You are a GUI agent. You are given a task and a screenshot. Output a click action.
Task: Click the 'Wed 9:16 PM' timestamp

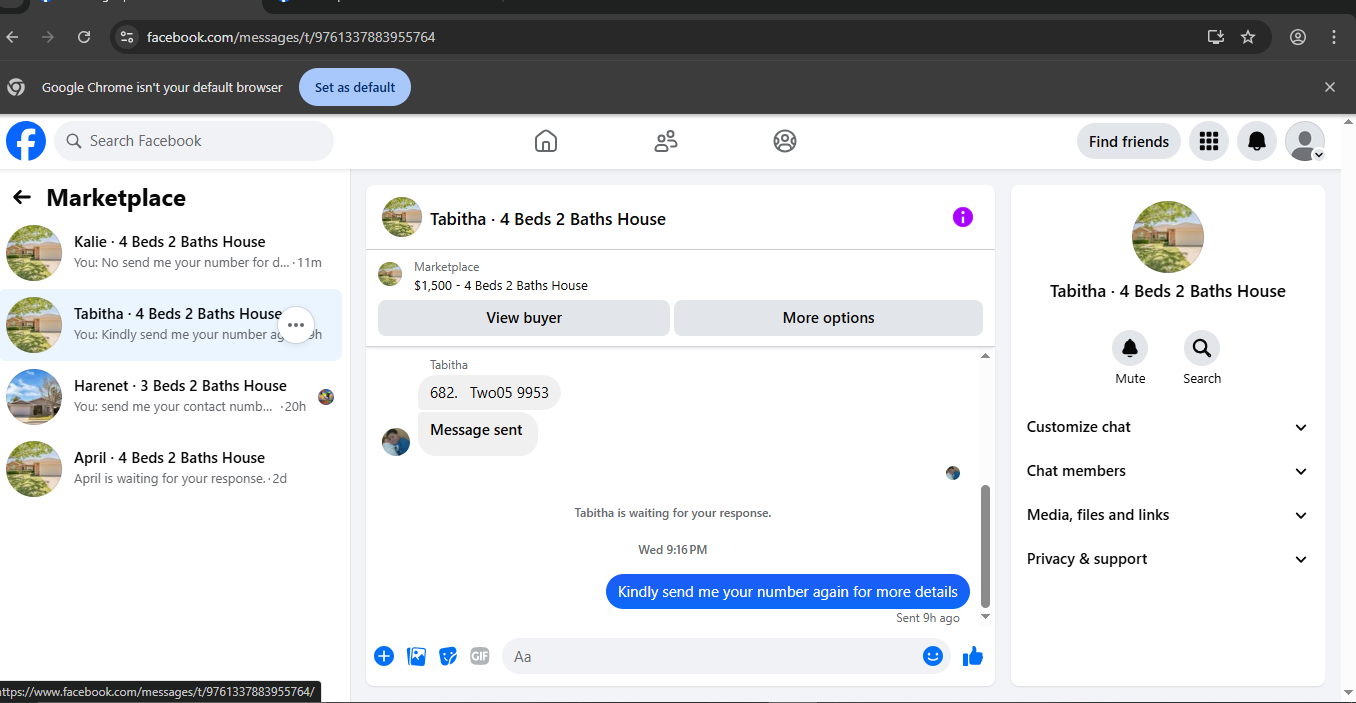click(x=673, y=550)
